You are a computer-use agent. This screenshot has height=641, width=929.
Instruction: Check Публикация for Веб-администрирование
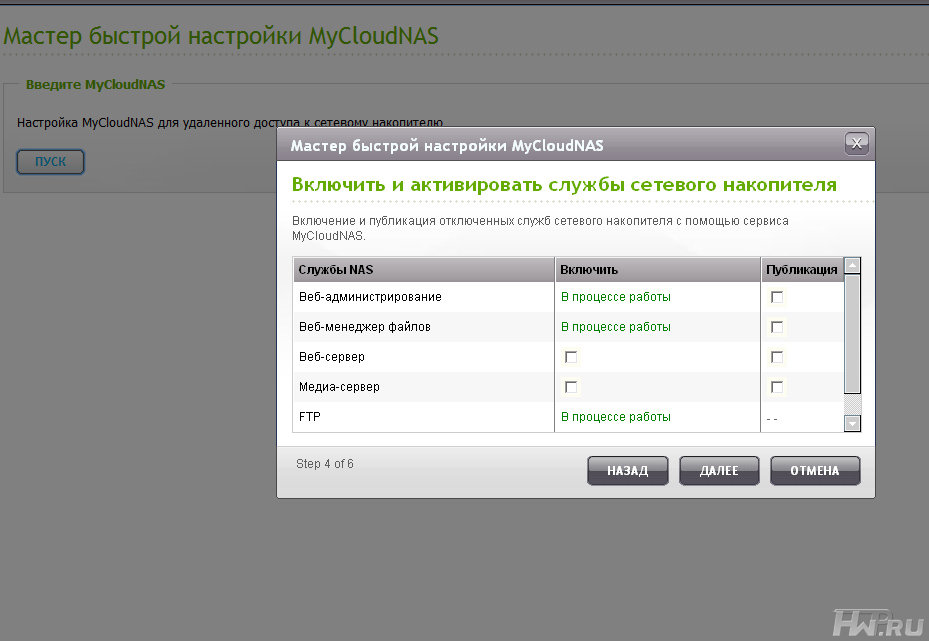(777, 297)
